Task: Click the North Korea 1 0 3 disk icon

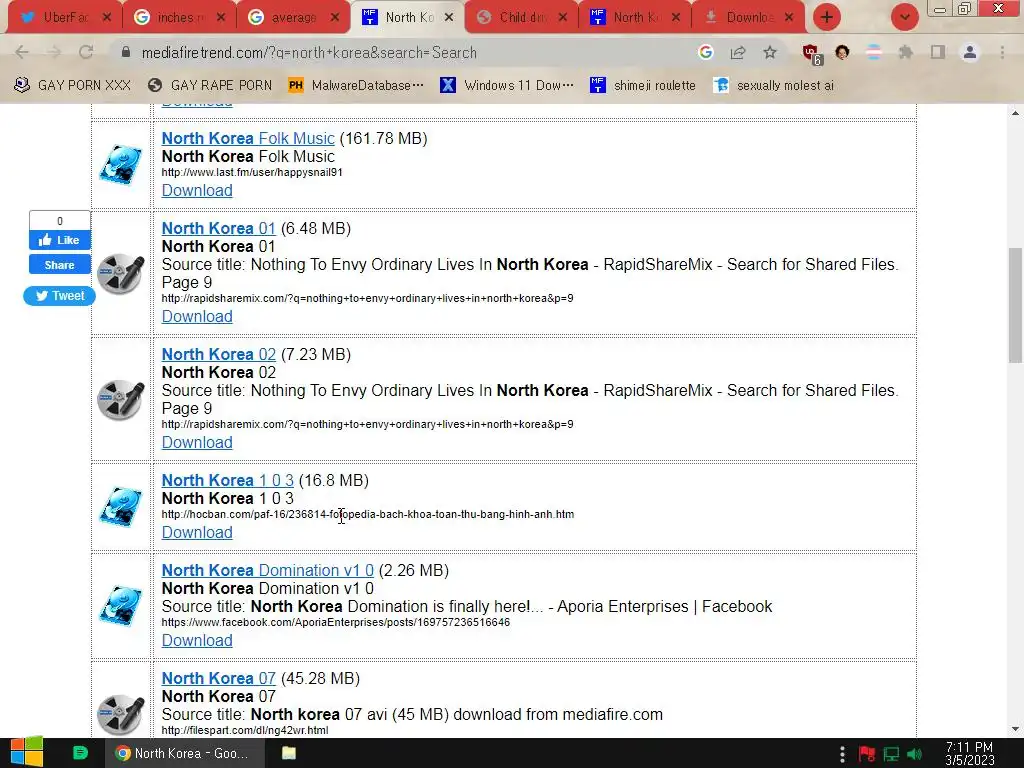Action: [x=121, y=507]
